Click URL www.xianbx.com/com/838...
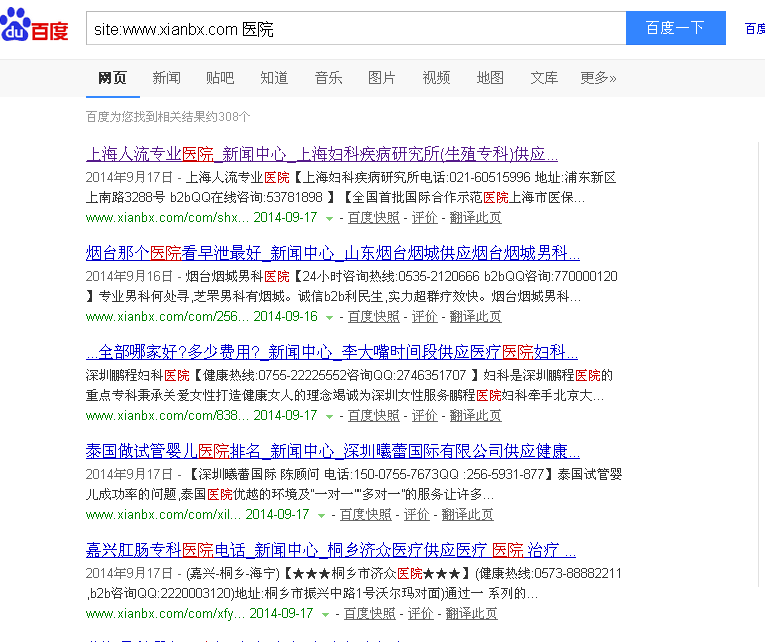765x642 pixels. point(167,416)
